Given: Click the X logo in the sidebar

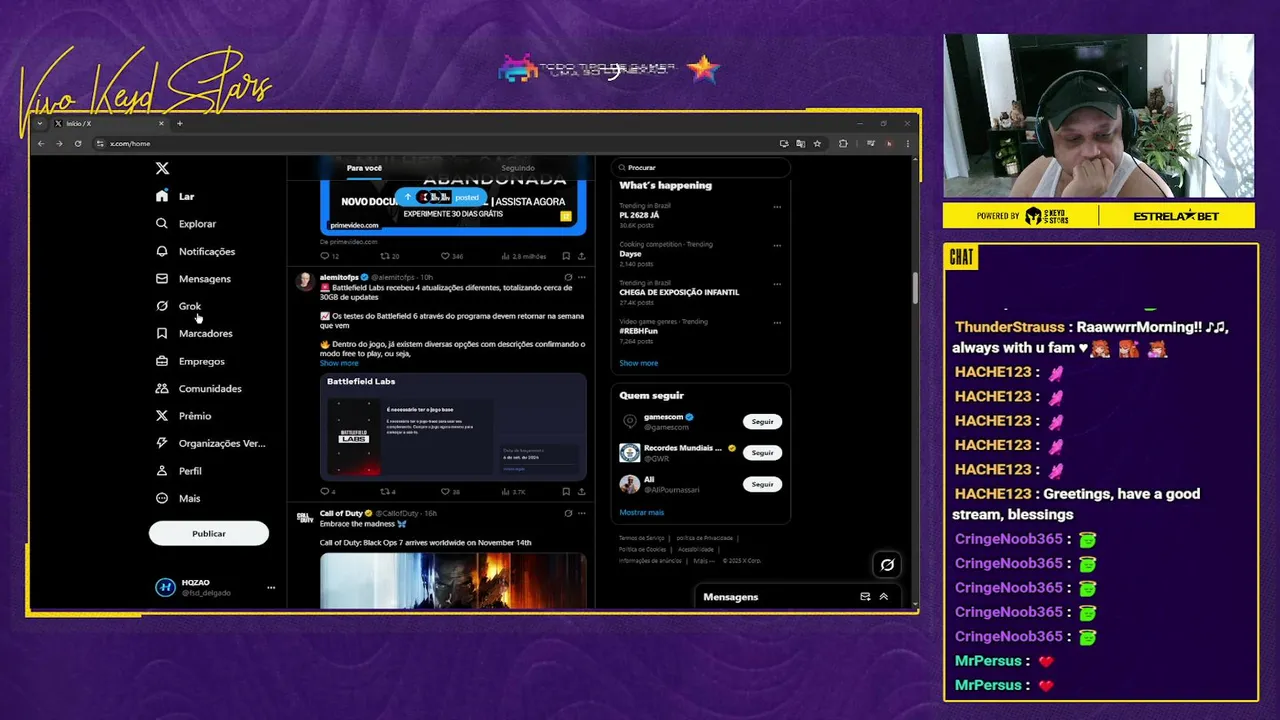Looking at the screenshot, I should tap(162, 168).
